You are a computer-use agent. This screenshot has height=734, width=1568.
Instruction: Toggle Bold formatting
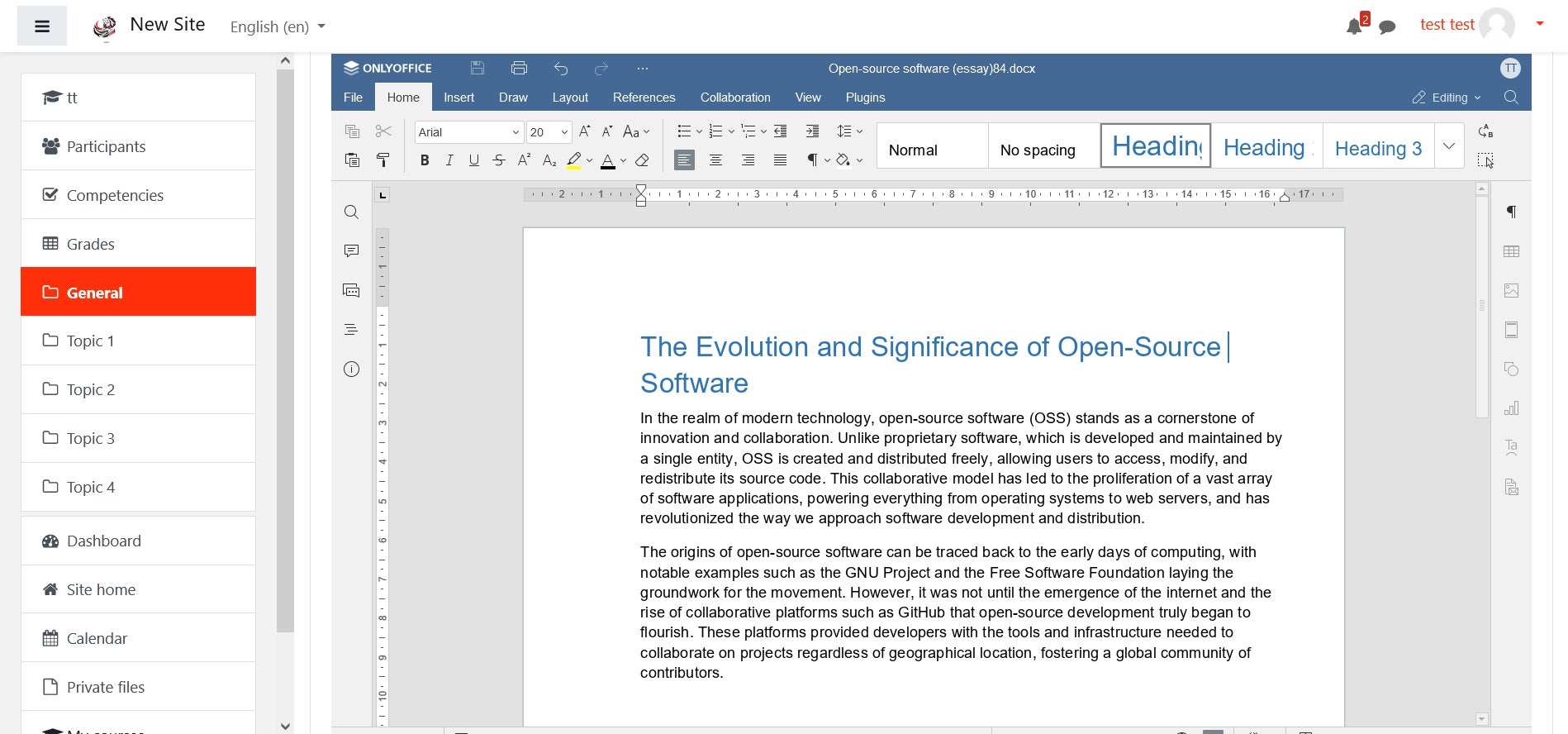pos(424,160)
